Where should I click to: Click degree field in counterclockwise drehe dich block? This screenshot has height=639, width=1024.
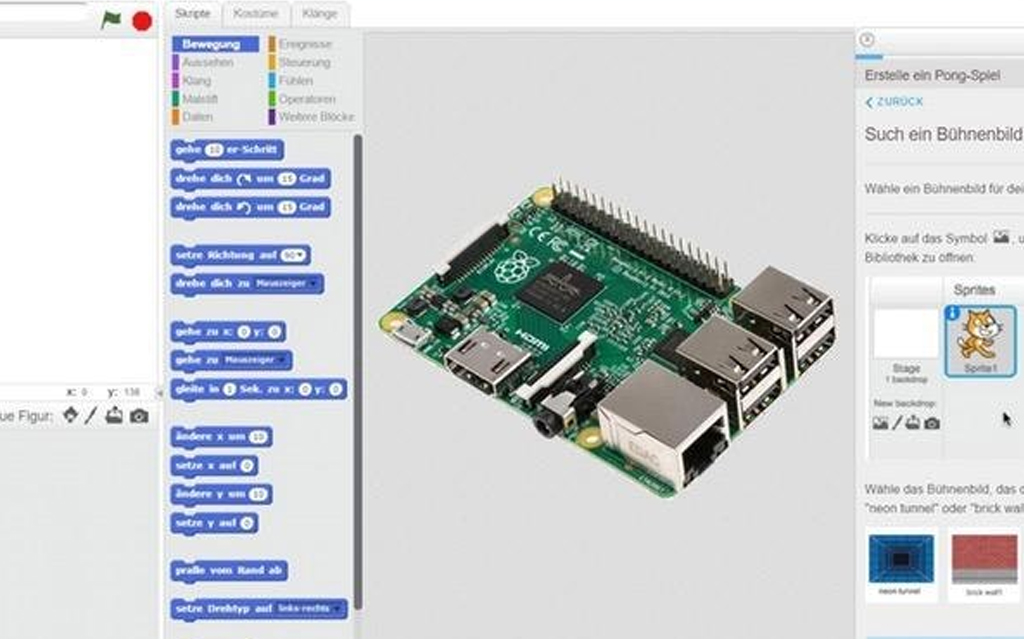point(287,207)
